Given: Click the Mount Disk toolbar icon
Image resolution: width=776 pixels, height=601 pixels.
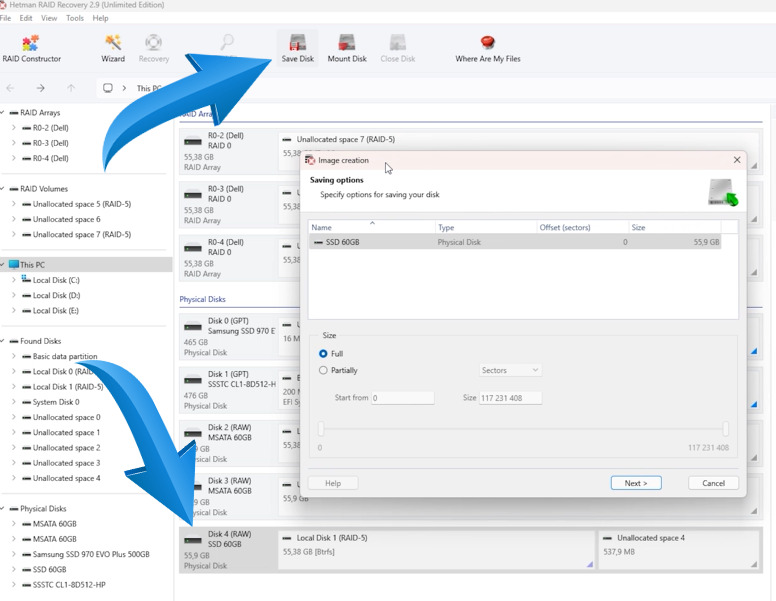Looking at the screenshot, I should point(347,49).
